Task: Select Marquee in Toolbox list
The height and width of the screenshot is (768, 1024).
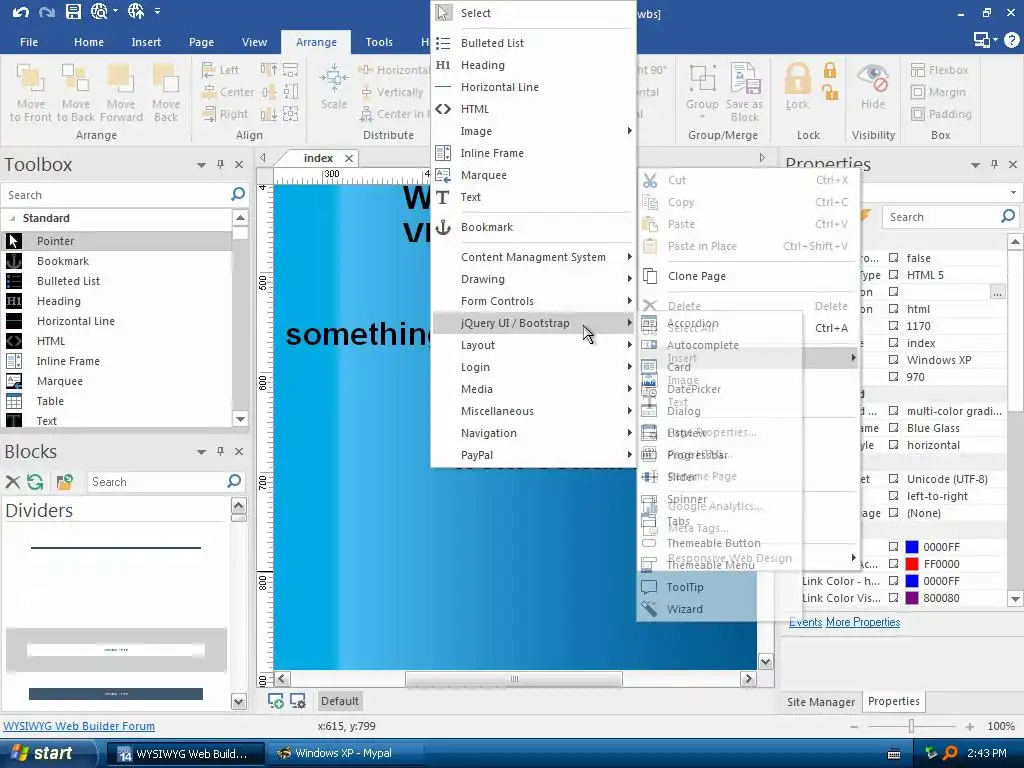Action: (117, 381)
